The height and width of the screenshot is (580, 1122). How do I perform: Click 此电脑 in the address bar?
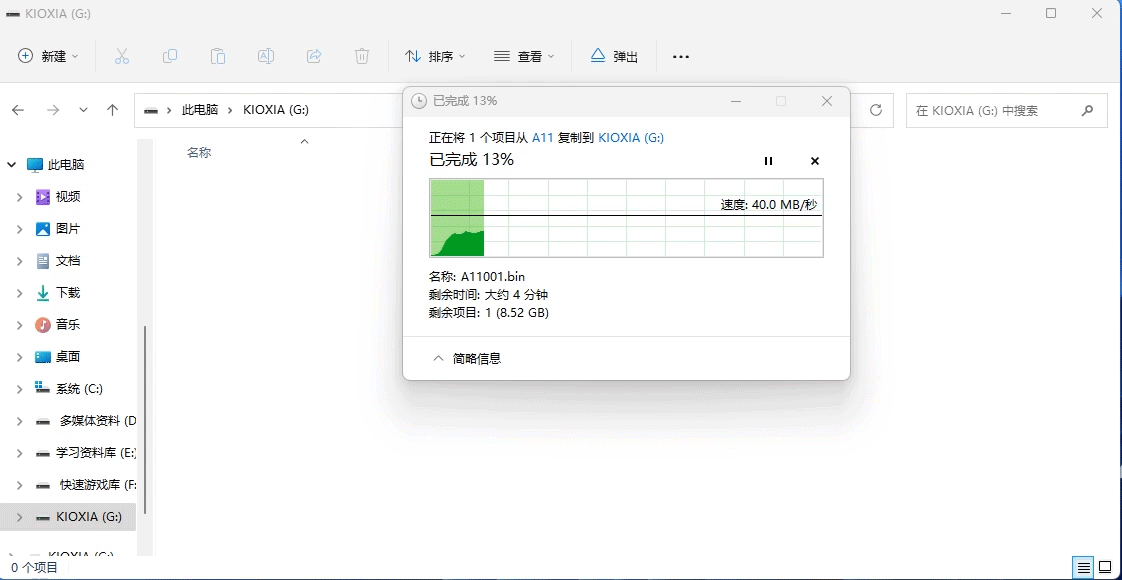200,110
